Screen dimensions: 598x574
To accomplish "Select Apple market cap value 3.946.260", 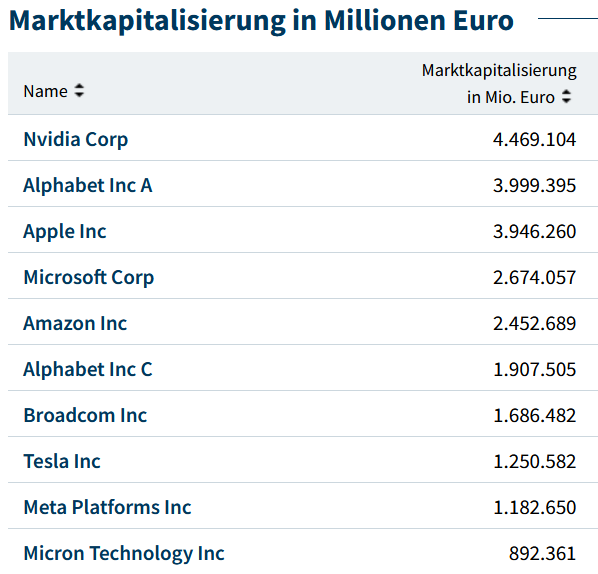I will pos(534,232).
